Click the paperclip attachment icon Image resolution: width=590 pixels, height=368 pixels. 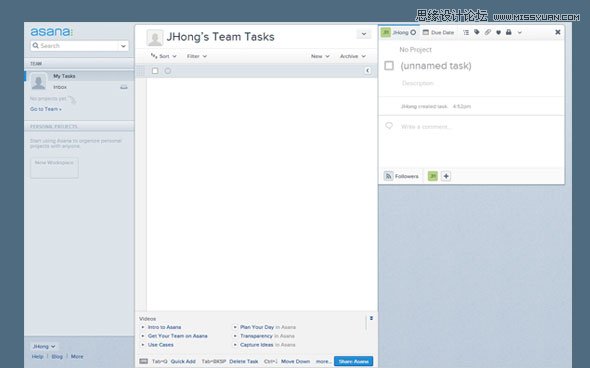488,32
